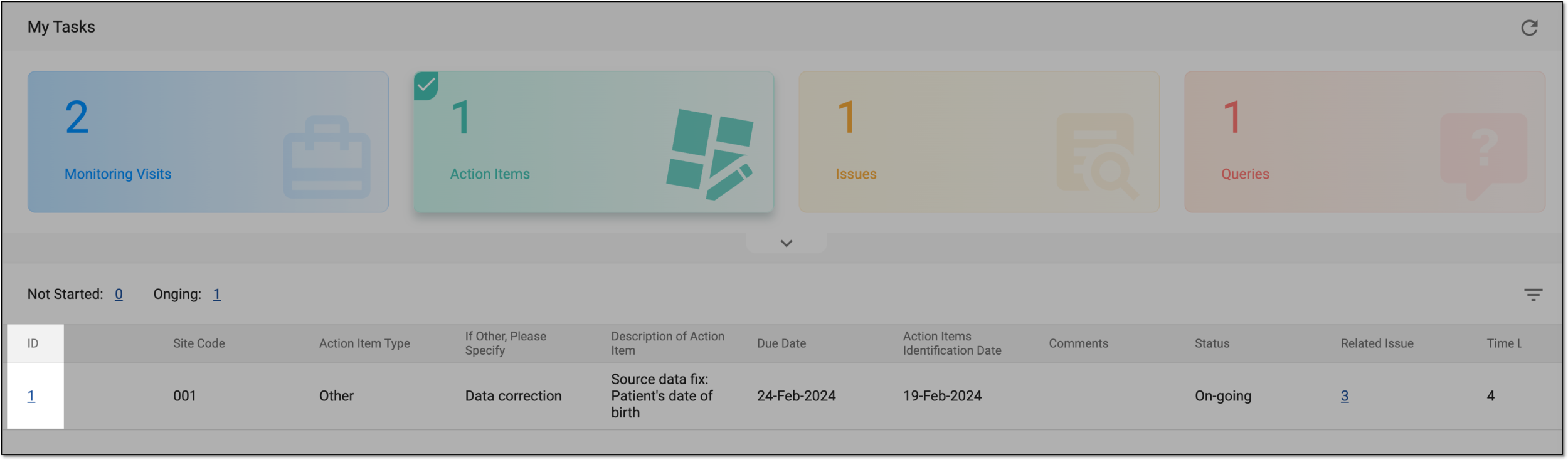
Task: Sort by the Status column header
Action: pos(1212,343)
